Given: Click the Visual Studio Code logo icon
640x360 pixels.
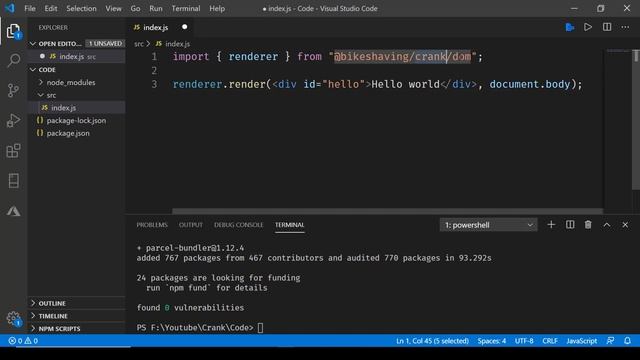Looking at the screenshot, I should [x=10, y=8].
